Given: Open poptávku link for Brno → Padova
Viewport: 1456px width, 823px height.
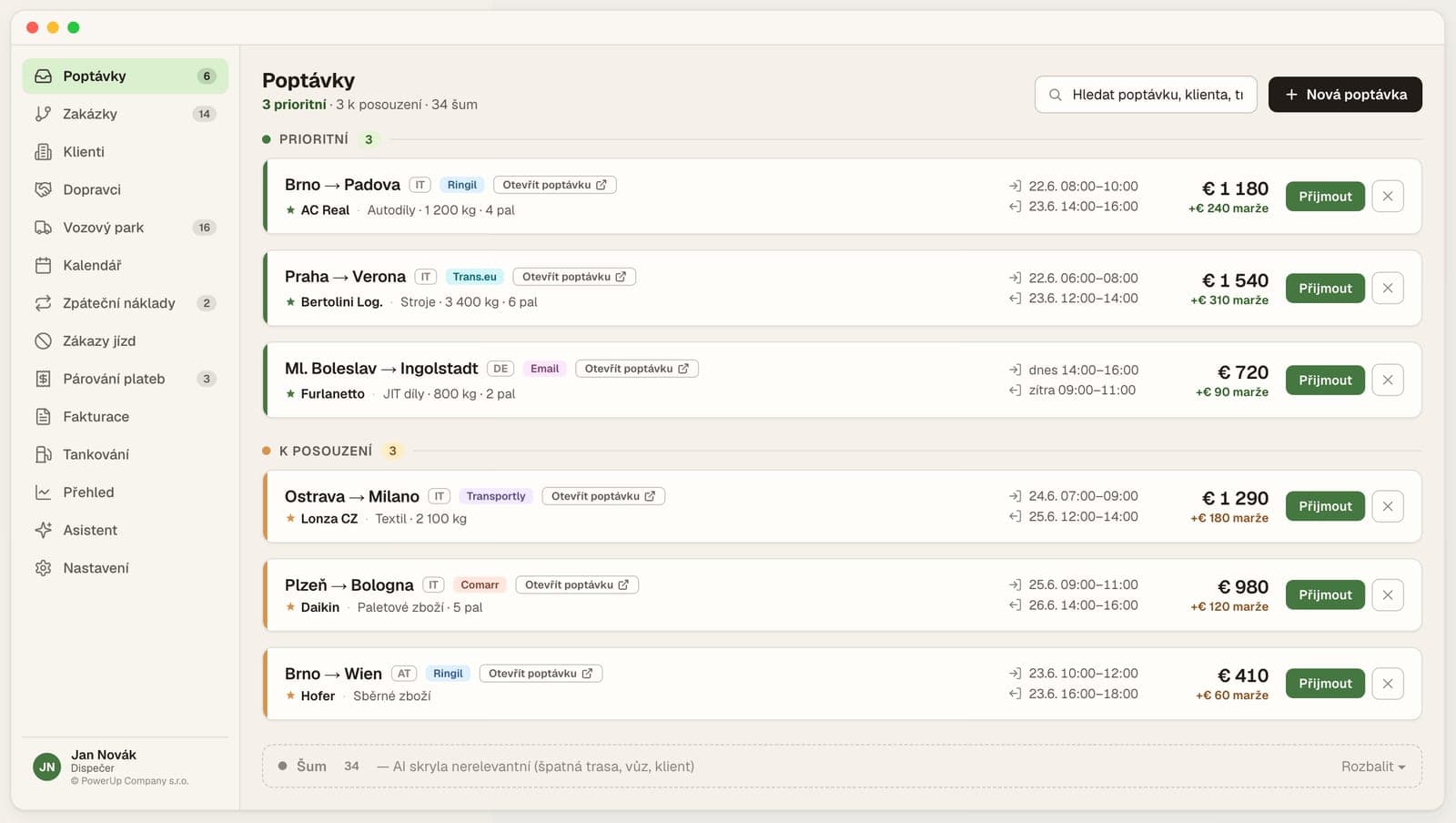Looking at the screenshot, I should 555,185.
